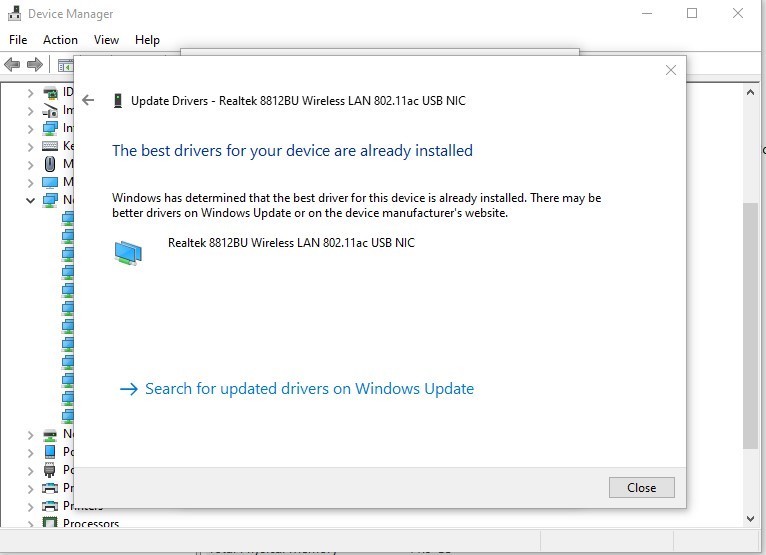Expand the IDE controllers tree node

point(30,93)
